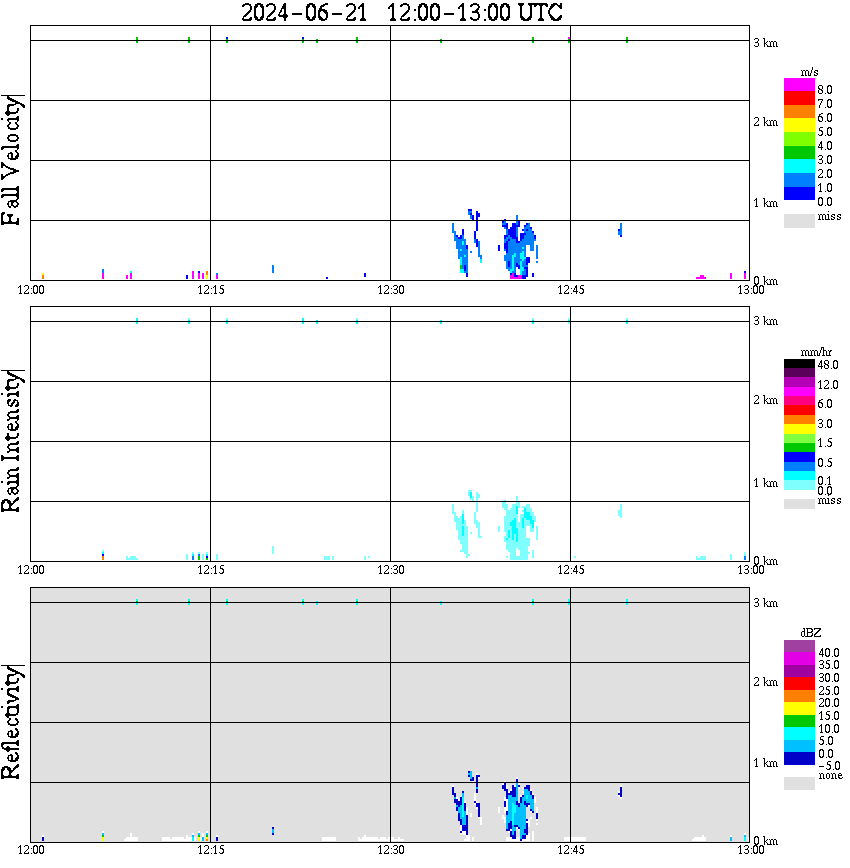Screen dimensions: 850x868
Task: Click the magenta swatch in the Fall Velocity legend
Action: 799,85
